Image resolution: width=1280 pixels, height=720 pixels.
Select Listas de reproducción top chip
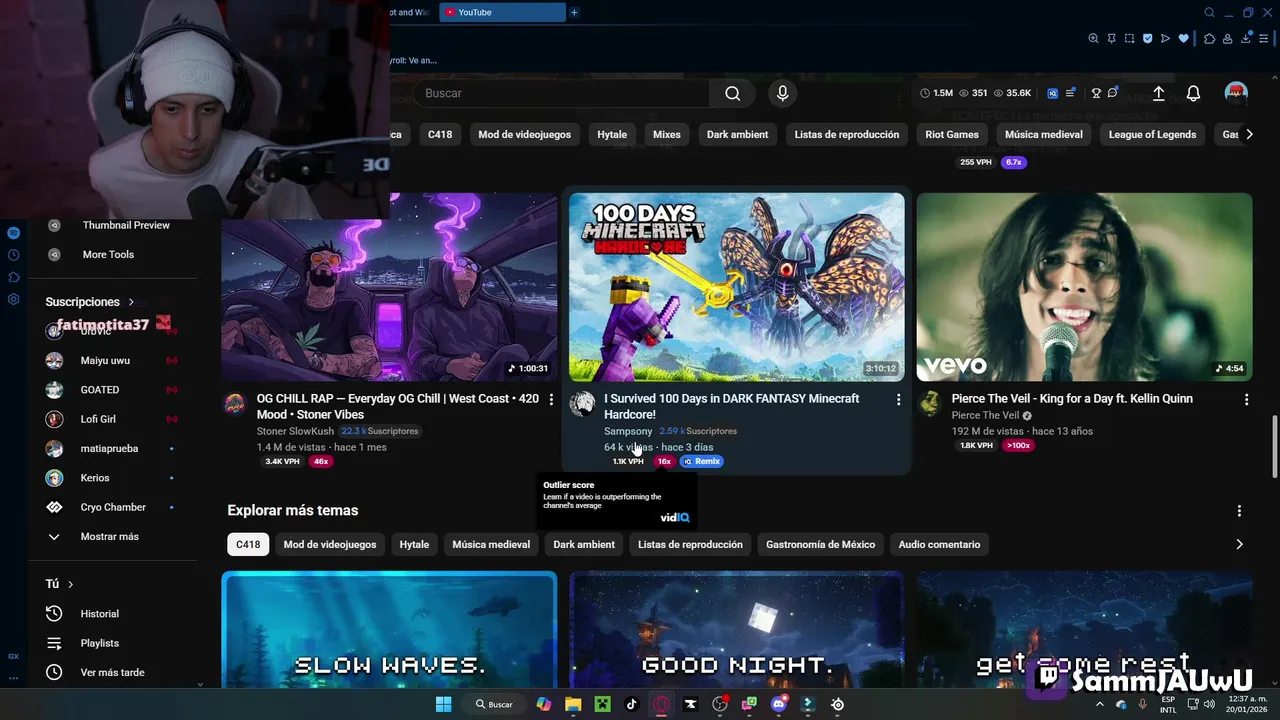point(847,134)
